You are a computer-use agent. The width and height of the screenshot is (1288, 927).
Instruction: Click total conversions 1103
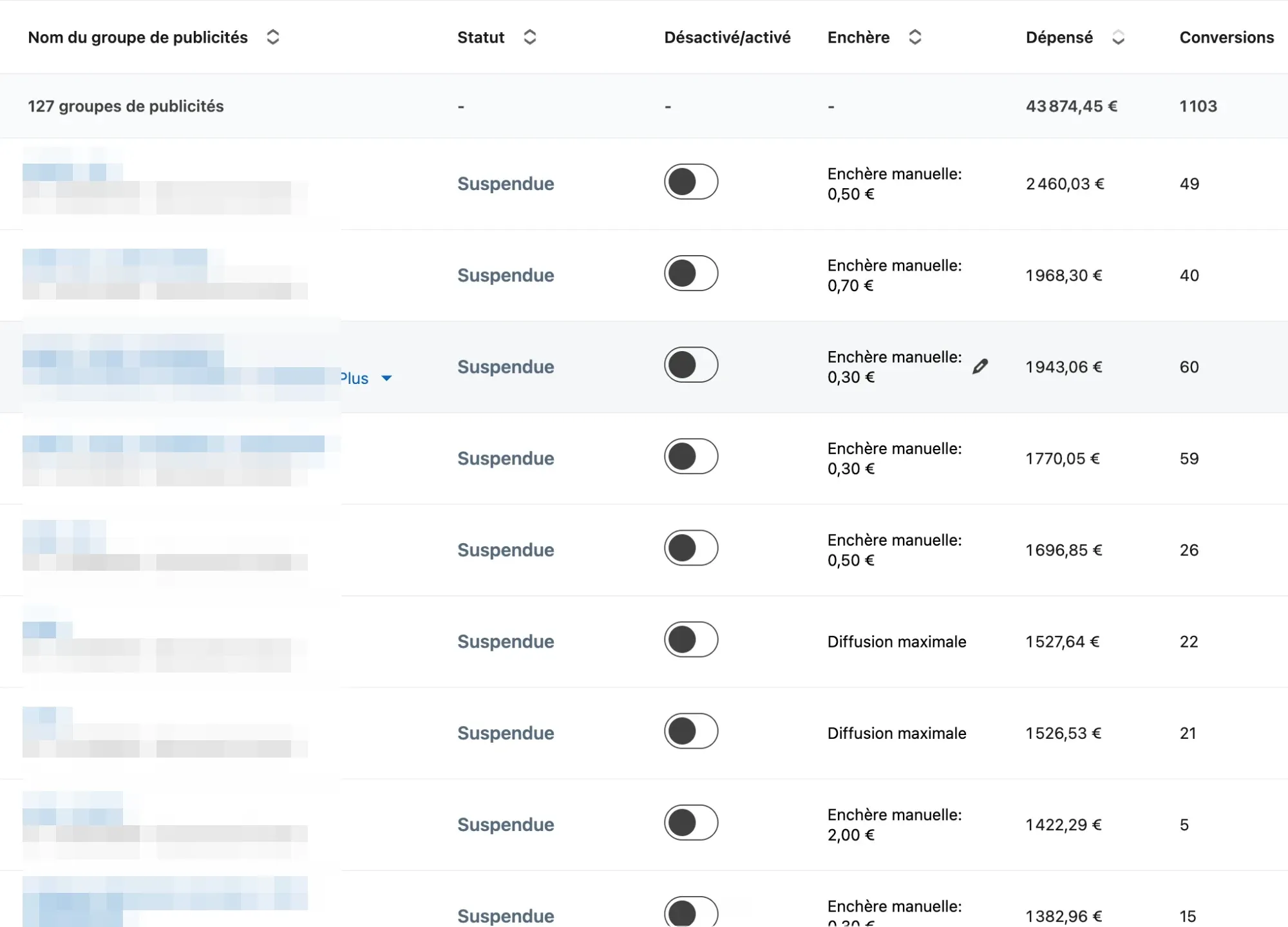pos(1198,106)
